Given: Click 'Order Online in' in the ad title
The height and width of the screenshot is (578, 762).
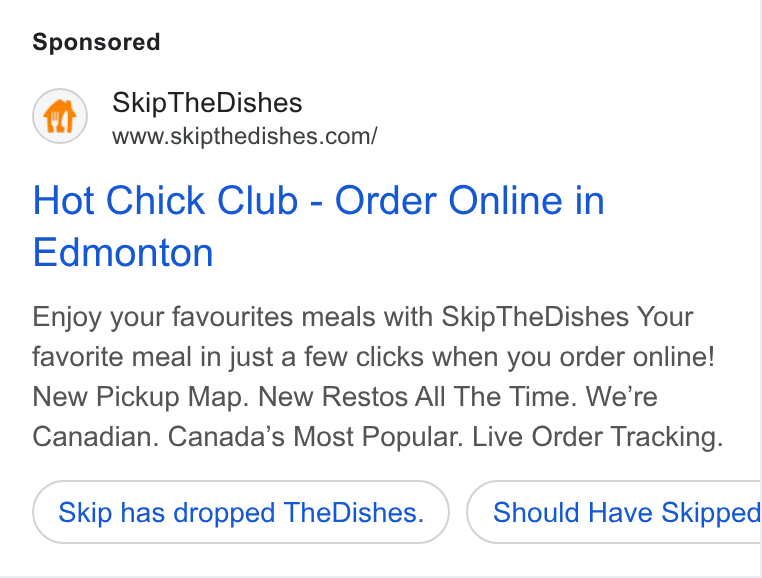Looking at the screenshot, I should (469, 200).
